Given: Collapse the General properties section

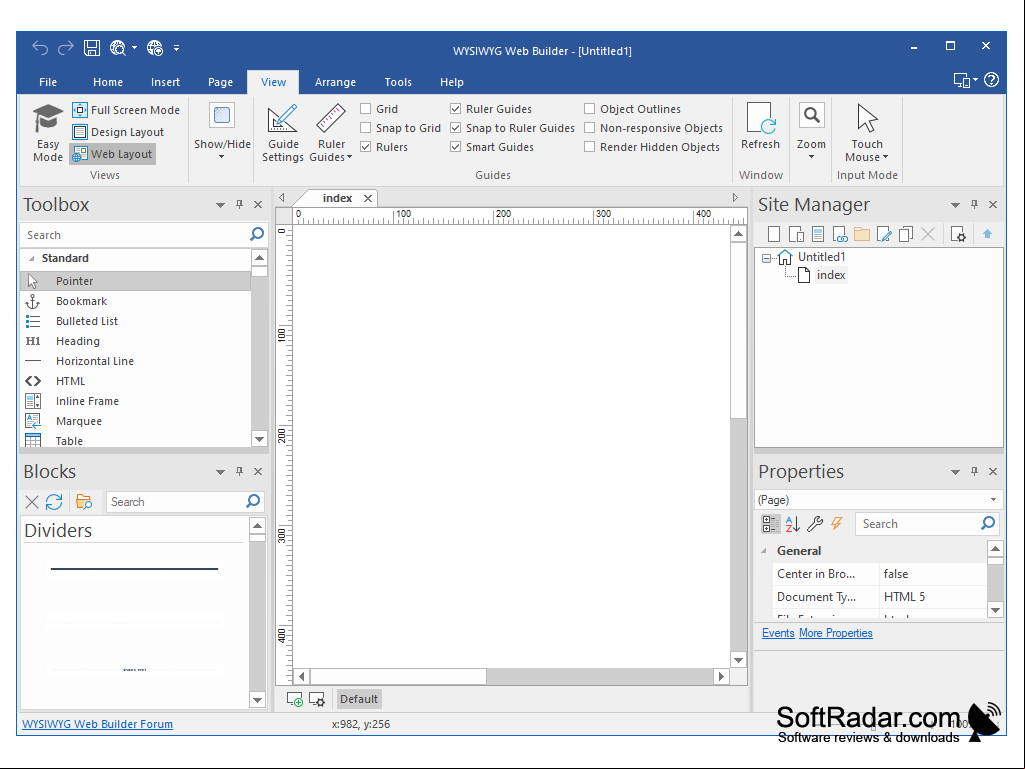Looking at the screenshot, I should pos(764,551).
